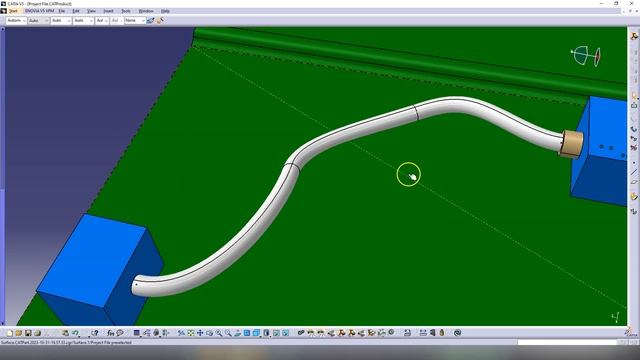The height and width of the screenshot is (360, 640).
Task: Expand the first graphic properties dropdown
Action: (16, 20)
